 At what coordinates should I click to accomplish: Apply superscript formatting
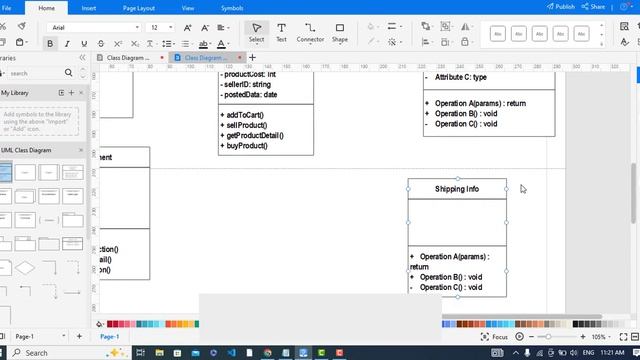118,44
